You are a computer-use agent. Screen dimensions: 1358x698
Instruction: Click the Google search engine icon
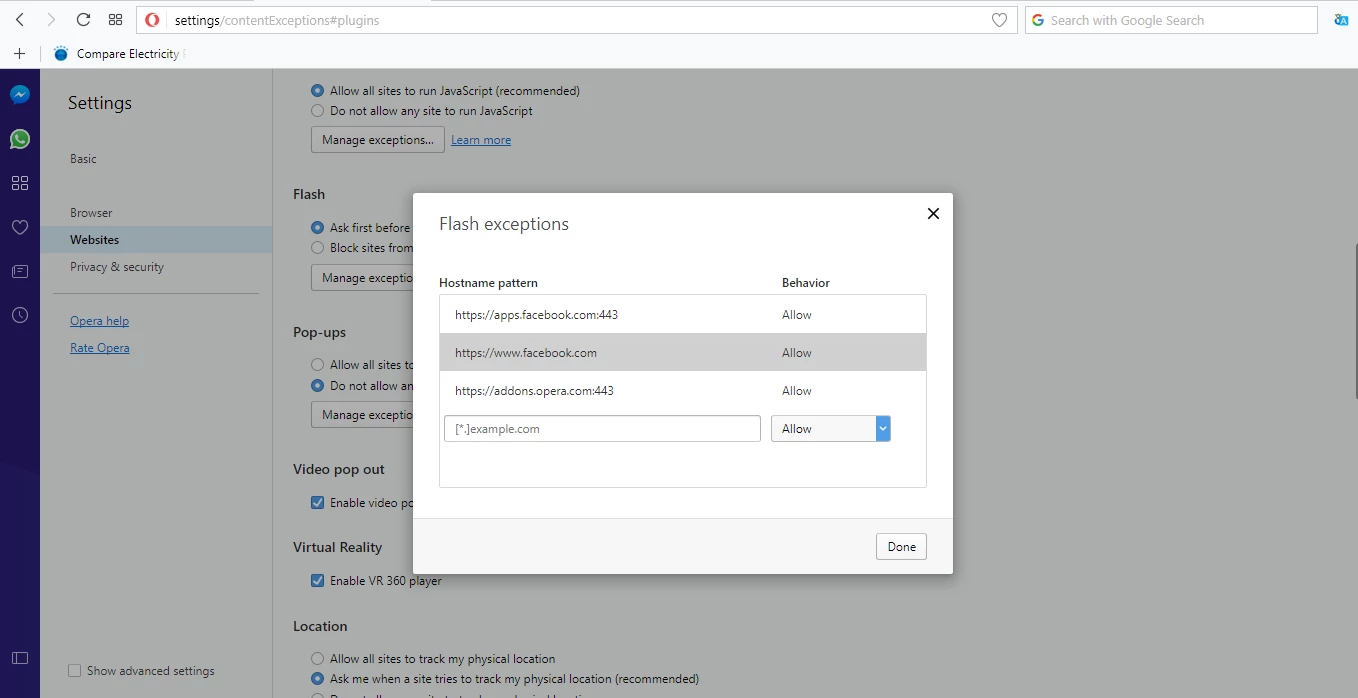click(1037, 20)
